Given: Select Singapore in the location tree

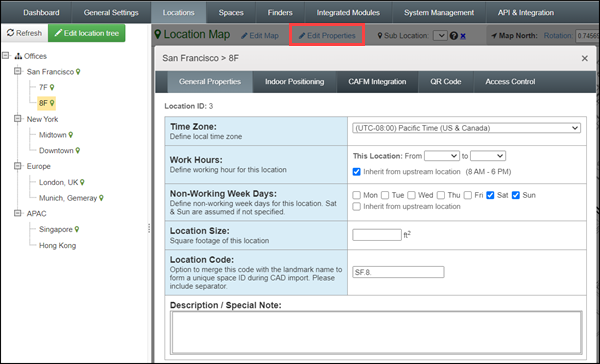Looking at the screenshot, I should [55, 230].
